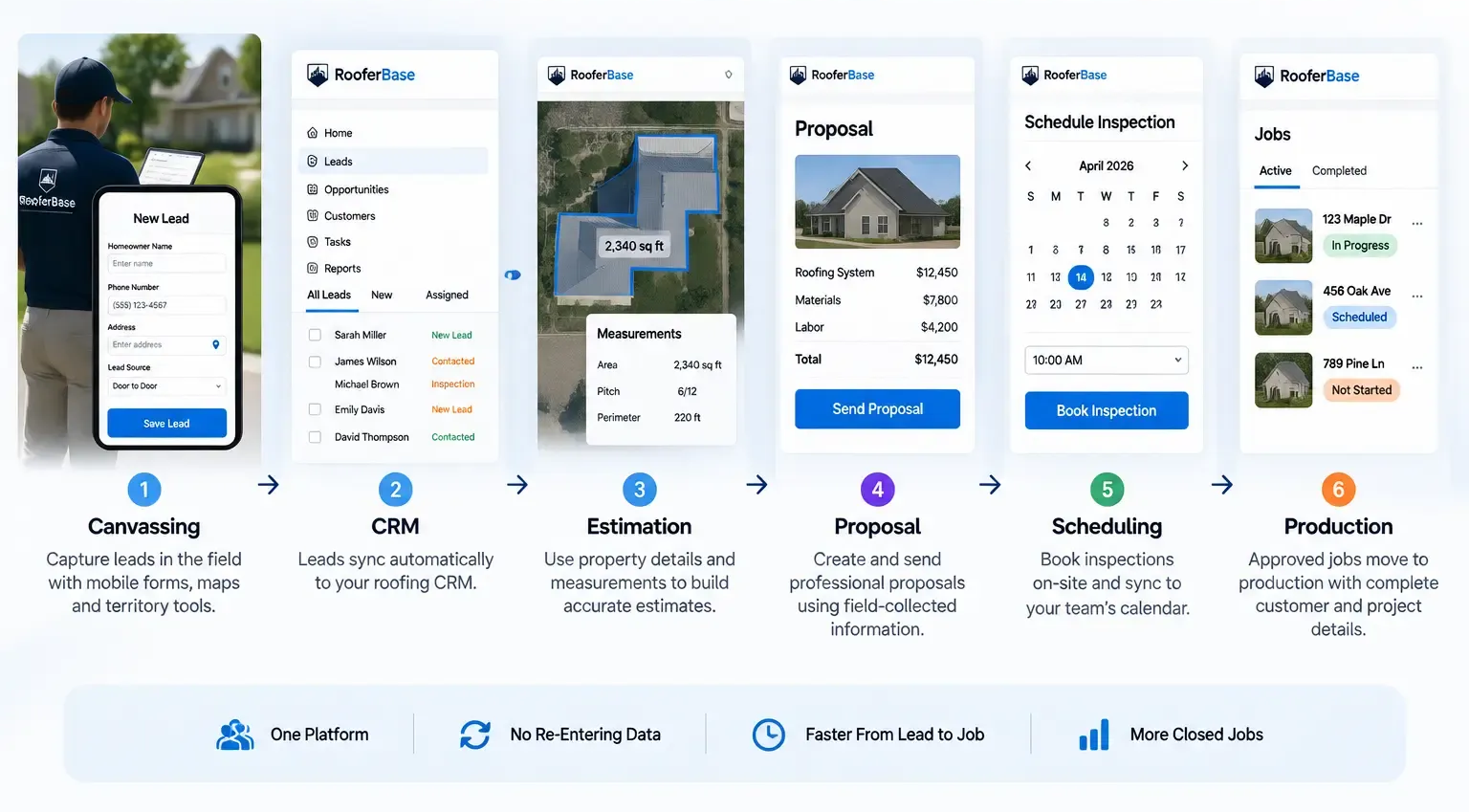
Task: Advance to the next month after April 2026
Action: point(1185,165)
